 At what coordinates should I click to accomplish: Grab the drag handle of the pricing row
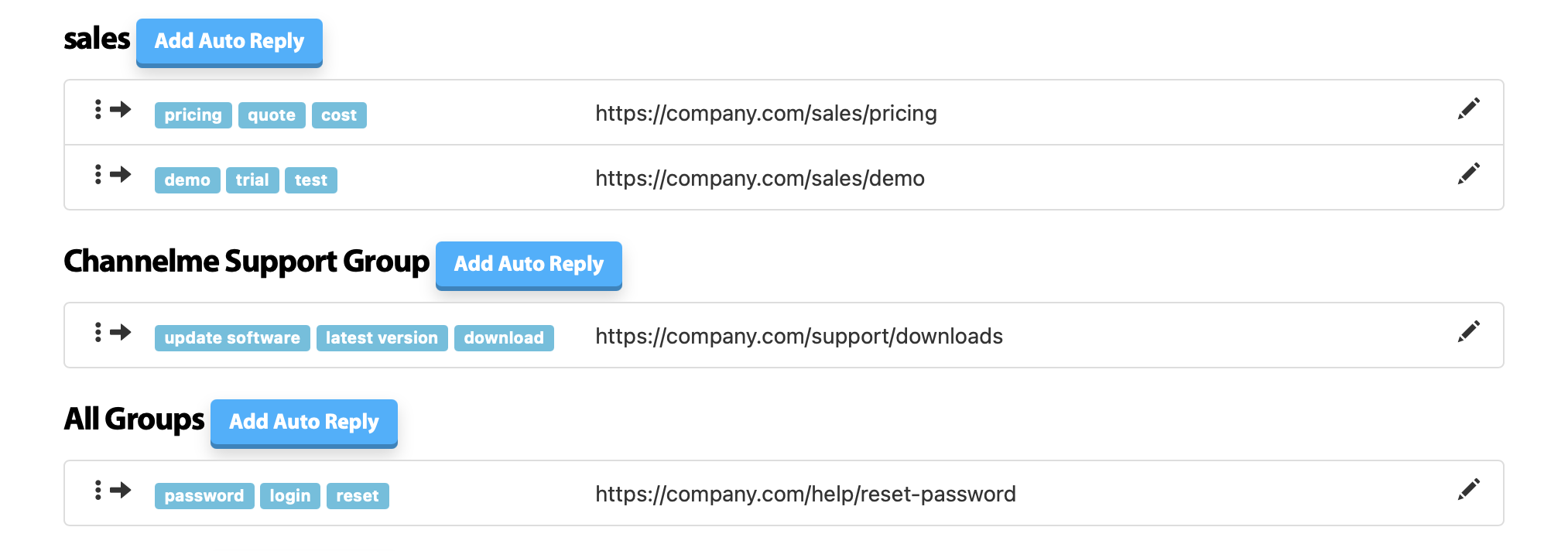pos(98,109)
